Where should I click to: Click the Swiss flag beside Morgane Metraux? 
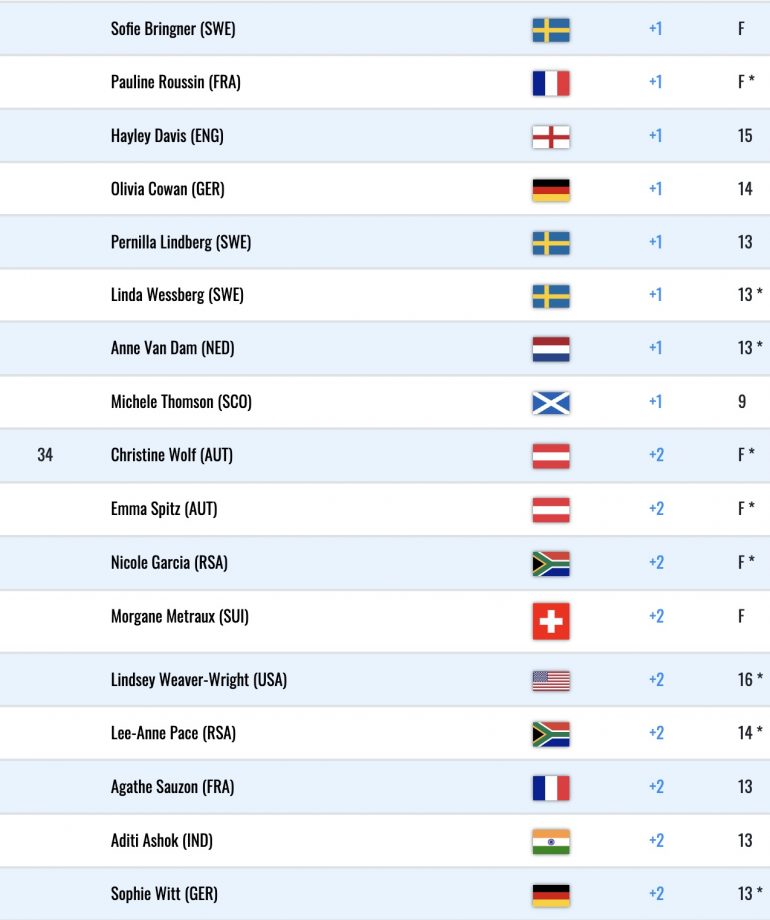[551, 621]
